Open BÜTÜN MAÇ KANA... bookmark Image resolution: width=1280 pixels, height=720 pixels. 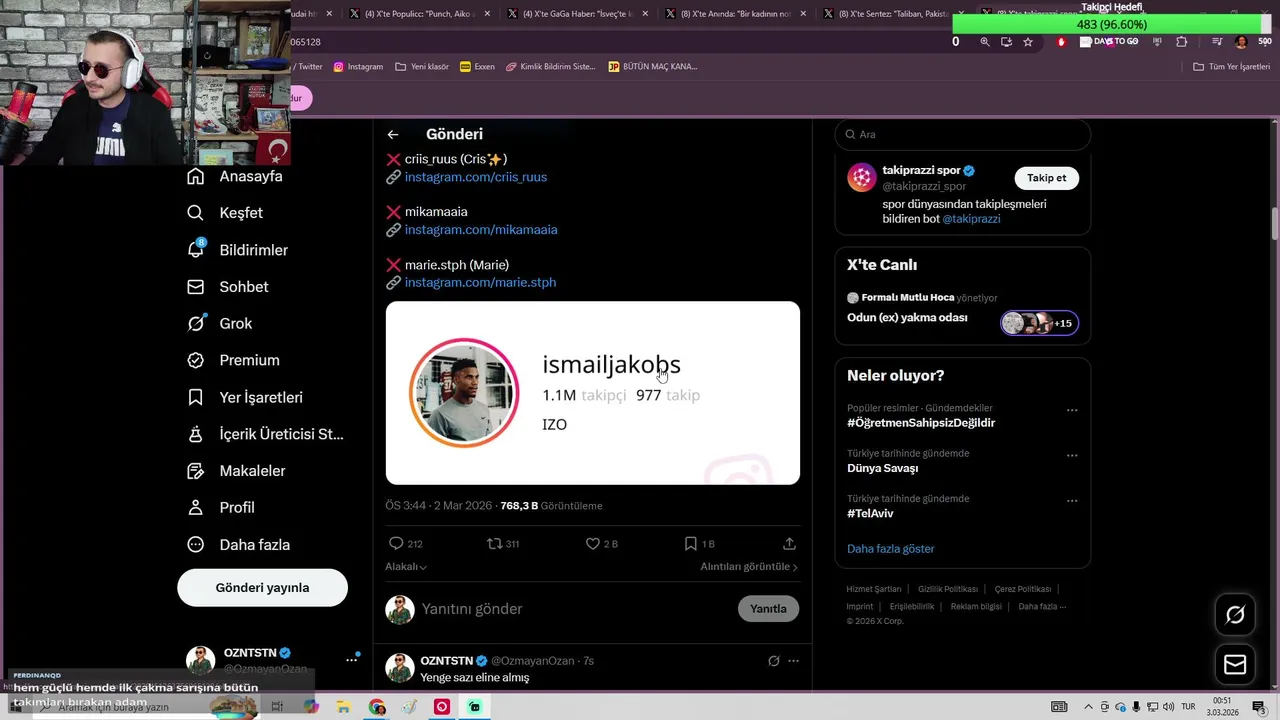652,67
